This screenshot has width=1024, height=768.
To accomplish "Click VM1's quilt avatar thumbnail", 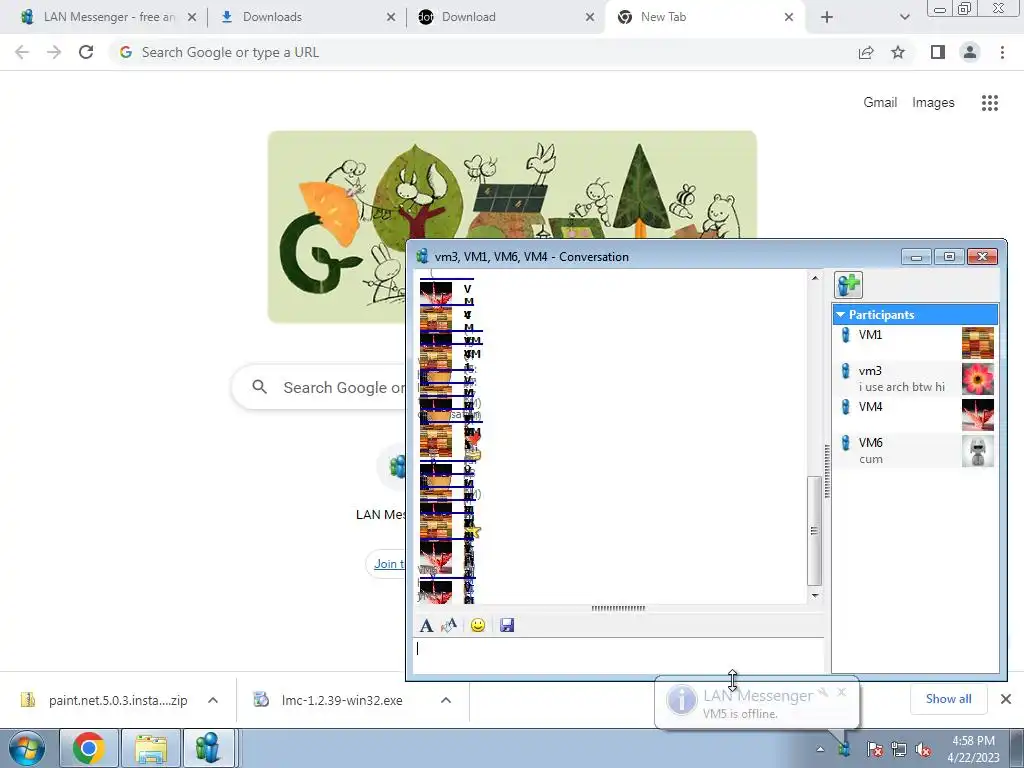I will point(978,343).
